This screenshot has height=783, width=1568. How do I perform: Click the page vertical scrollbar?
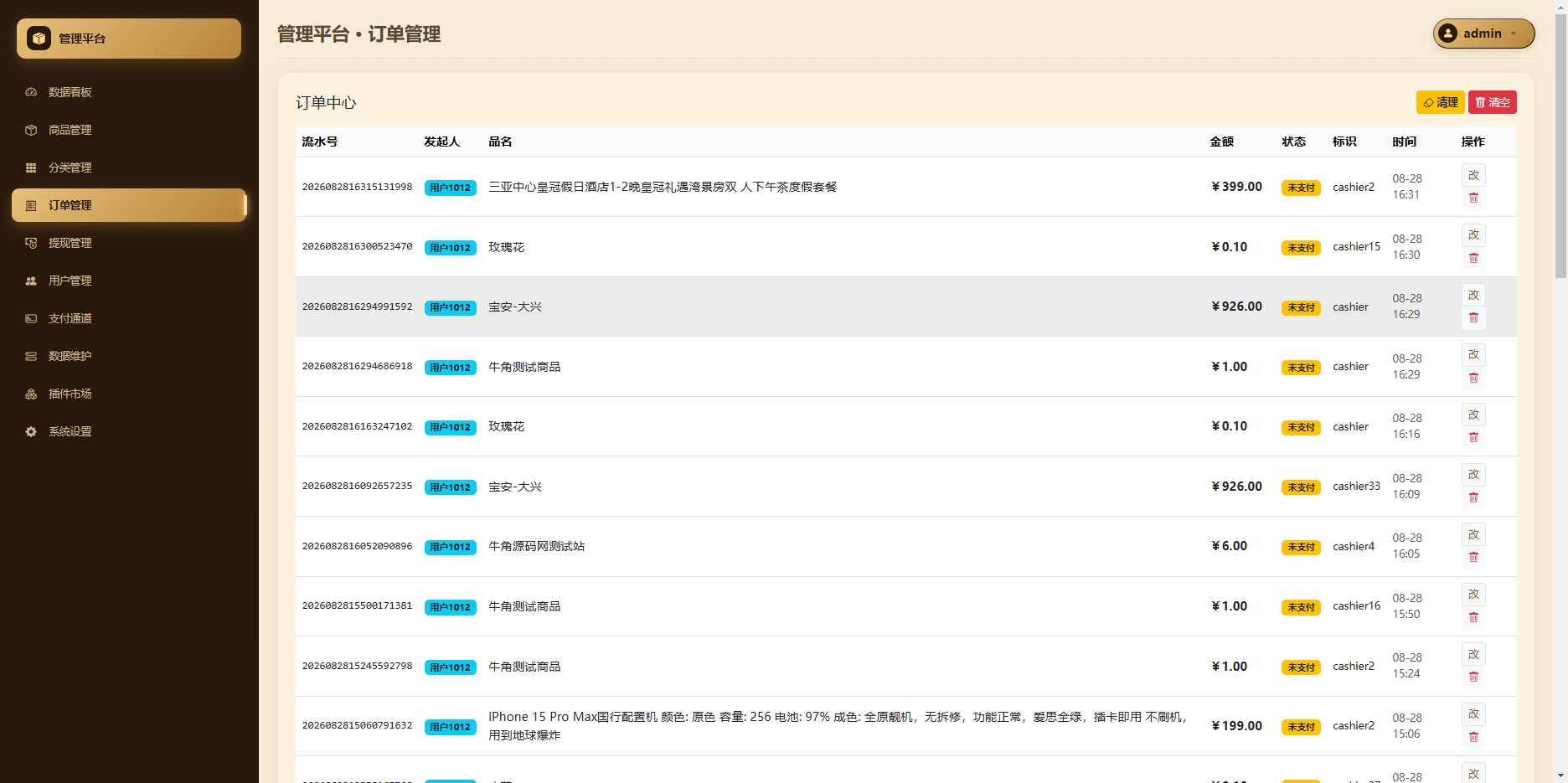point(1560,146)
